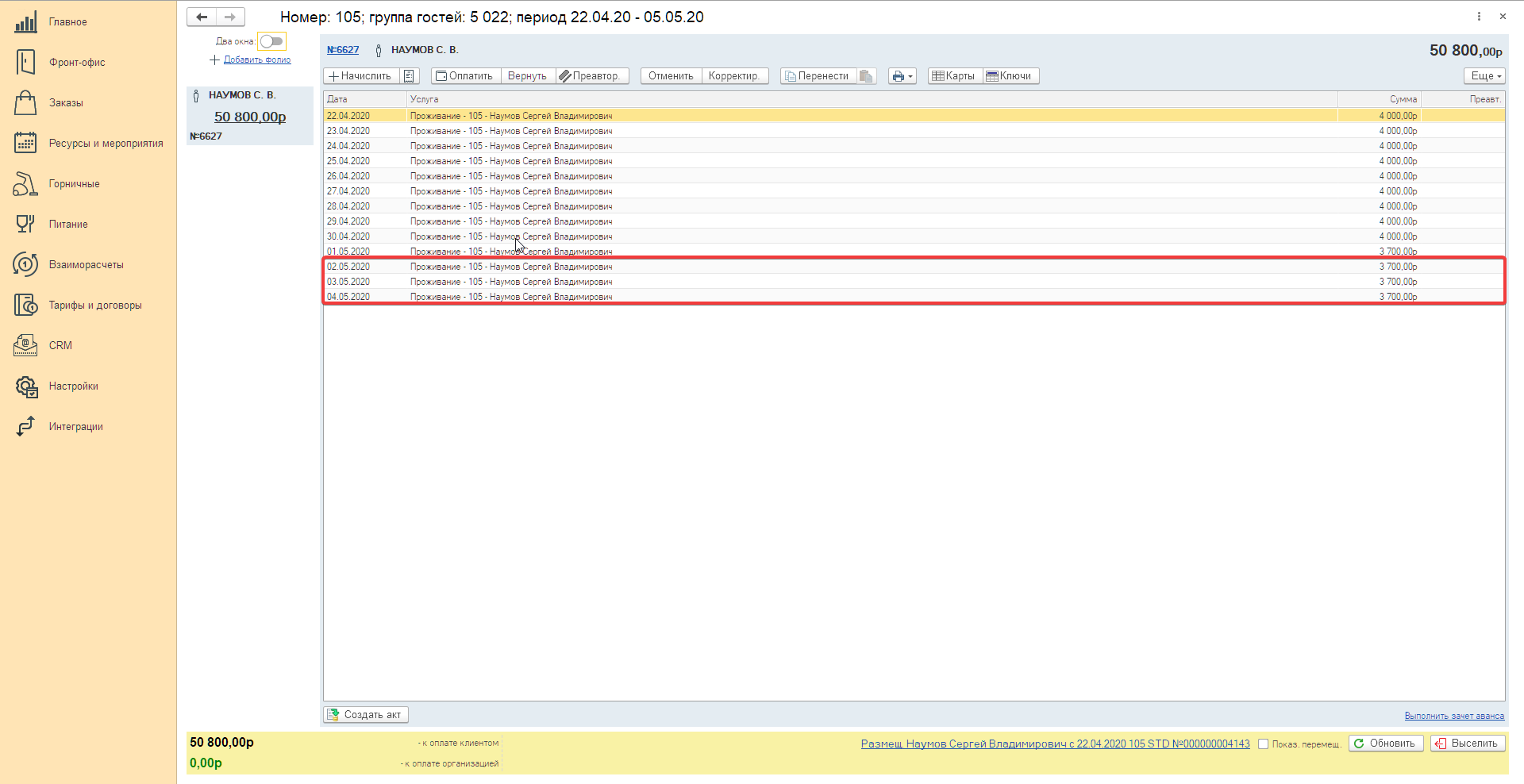Viewport: 1524px width, 784px height.
Task: Sort by the Сумма column header
Action: [x=1380, y=99]
